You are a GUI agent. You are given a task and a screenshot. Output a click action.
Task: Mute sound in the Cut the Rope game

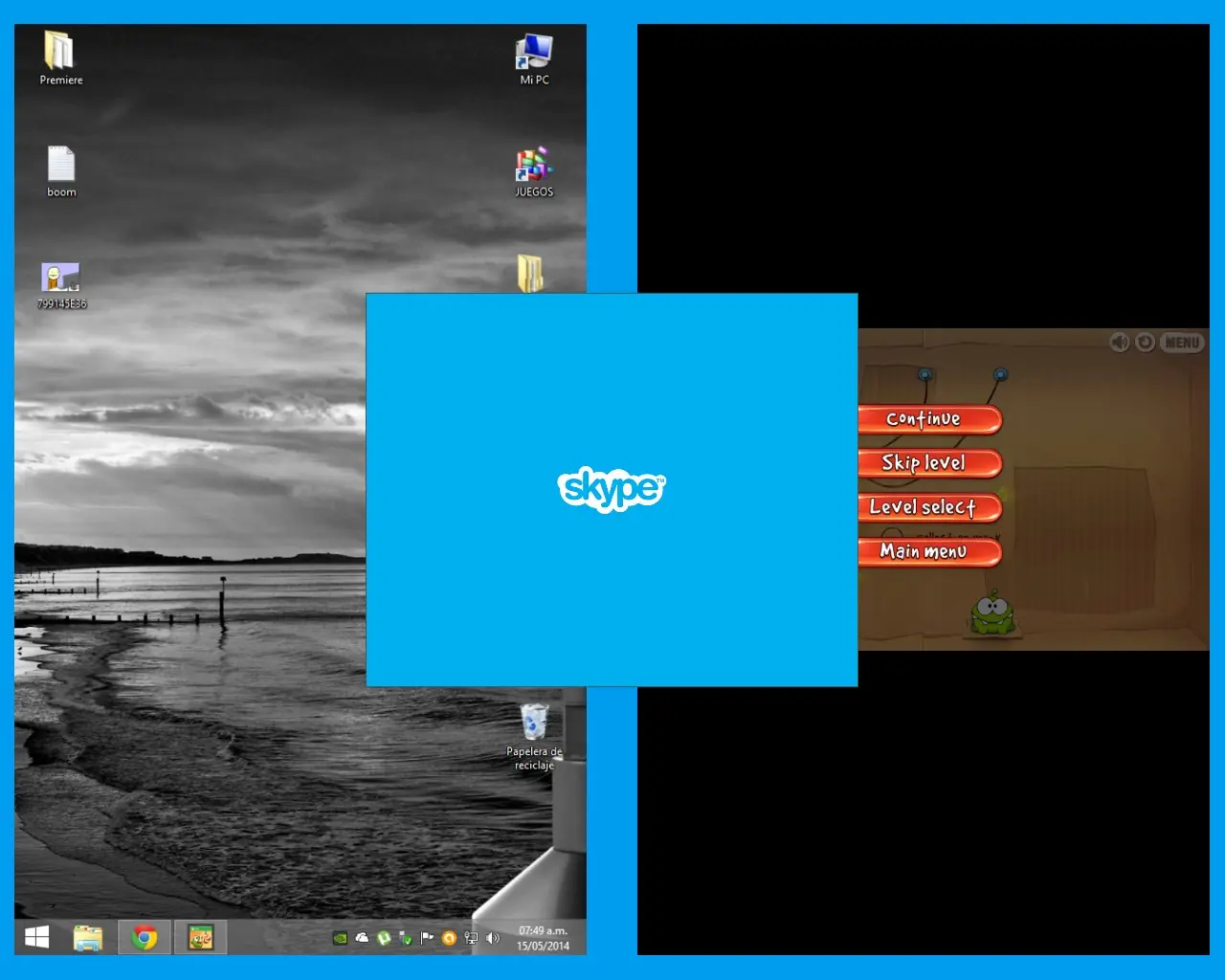[x=1119, y=343]
